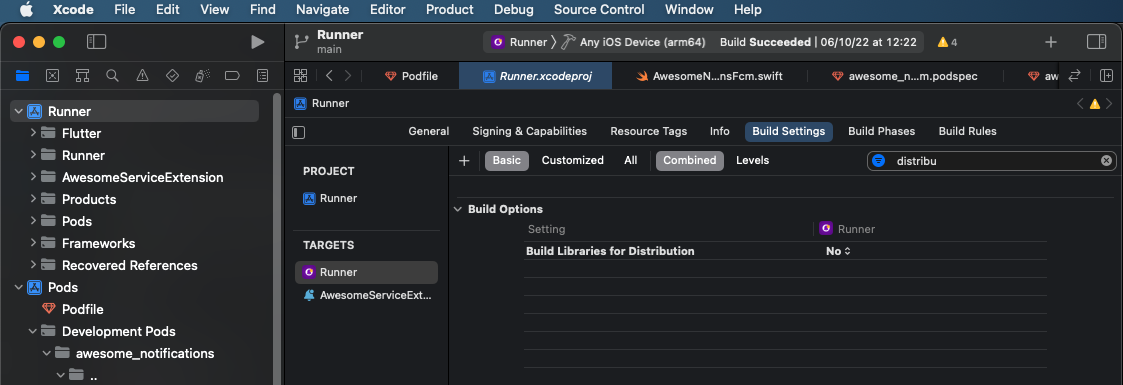Choose Any iOS Device destination
This screenshot has height=385, width=1123.
tap(633, 42)
